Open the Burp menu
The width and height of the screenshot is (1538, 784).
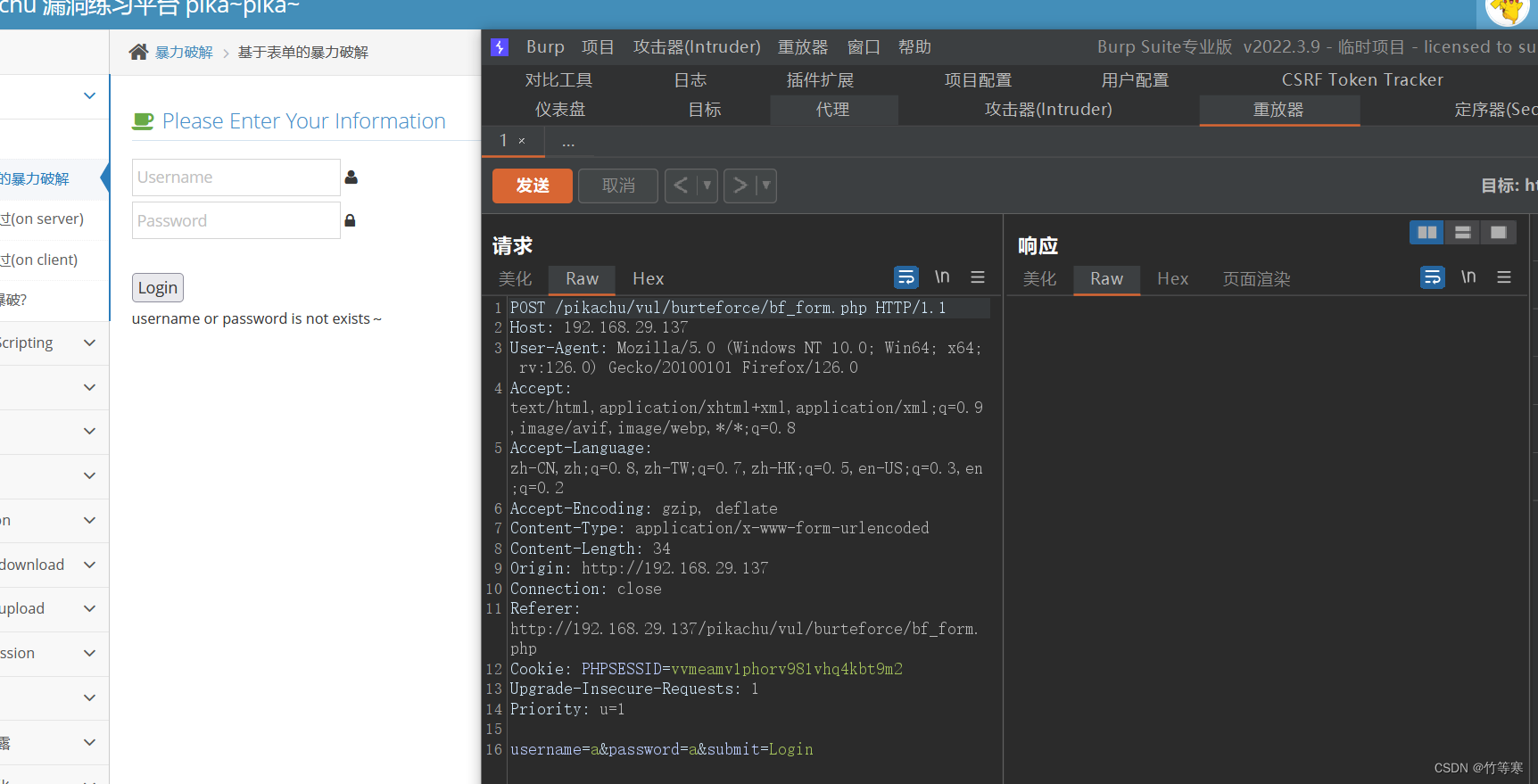point(545,47)
